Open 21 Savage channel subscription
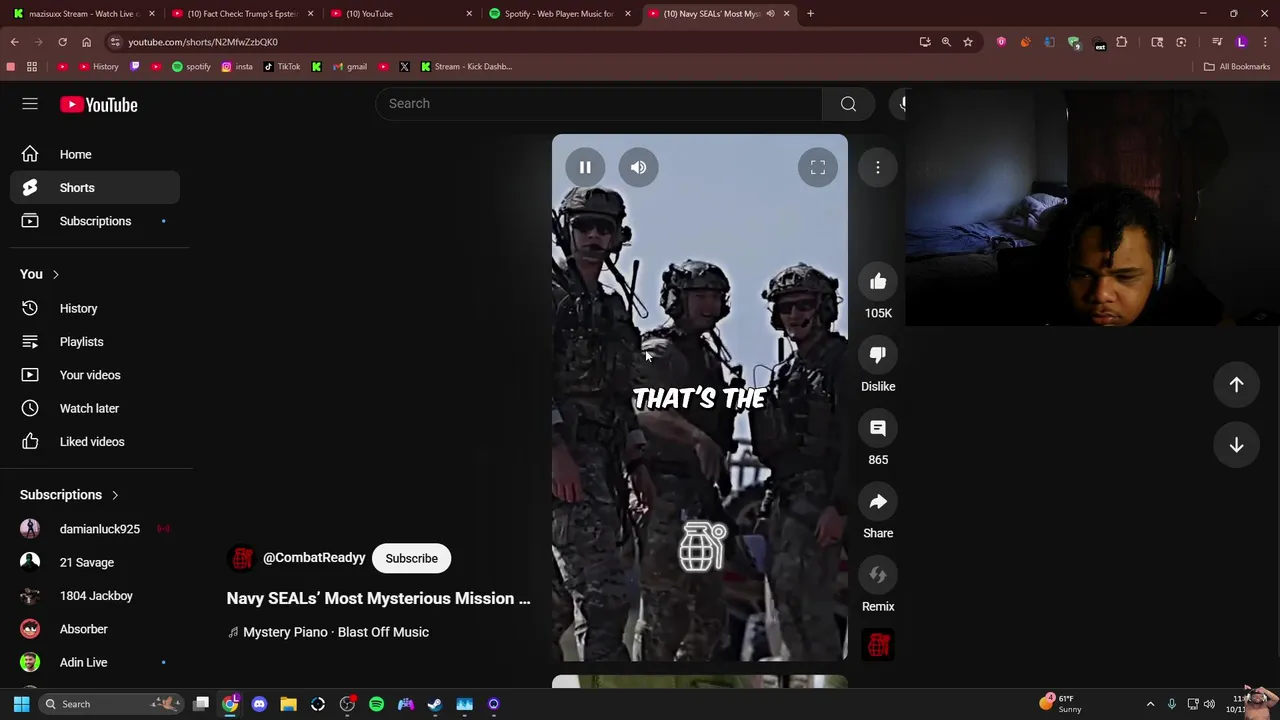 [x=95, y=562]
